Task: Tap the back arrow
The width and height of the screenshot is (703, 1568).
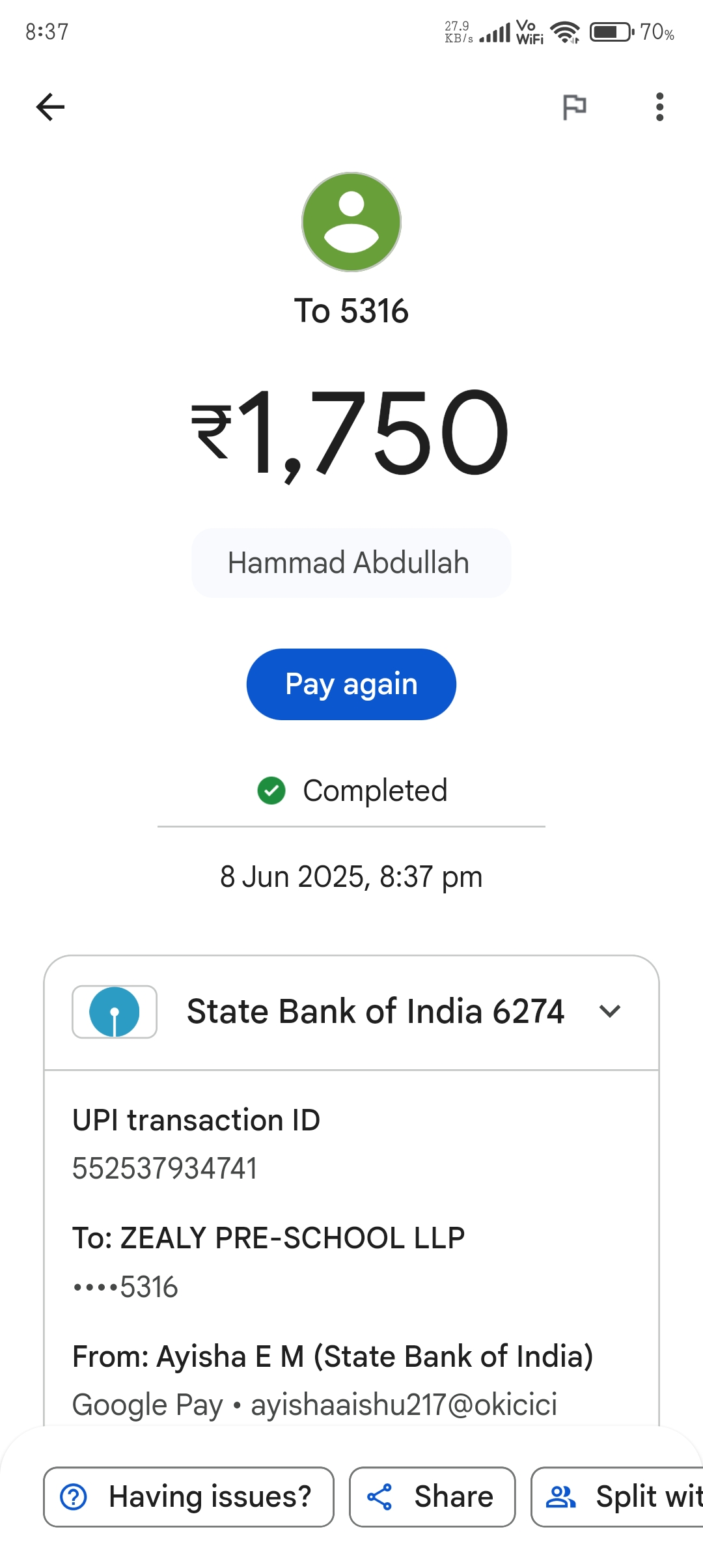Action: point(51,107)
